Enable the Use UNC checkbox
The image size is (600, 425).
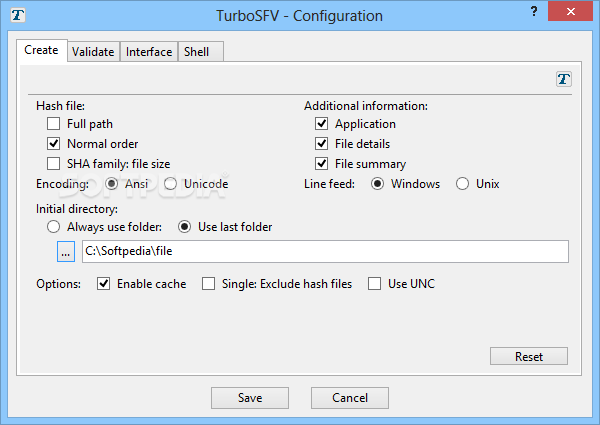point(375,284)
